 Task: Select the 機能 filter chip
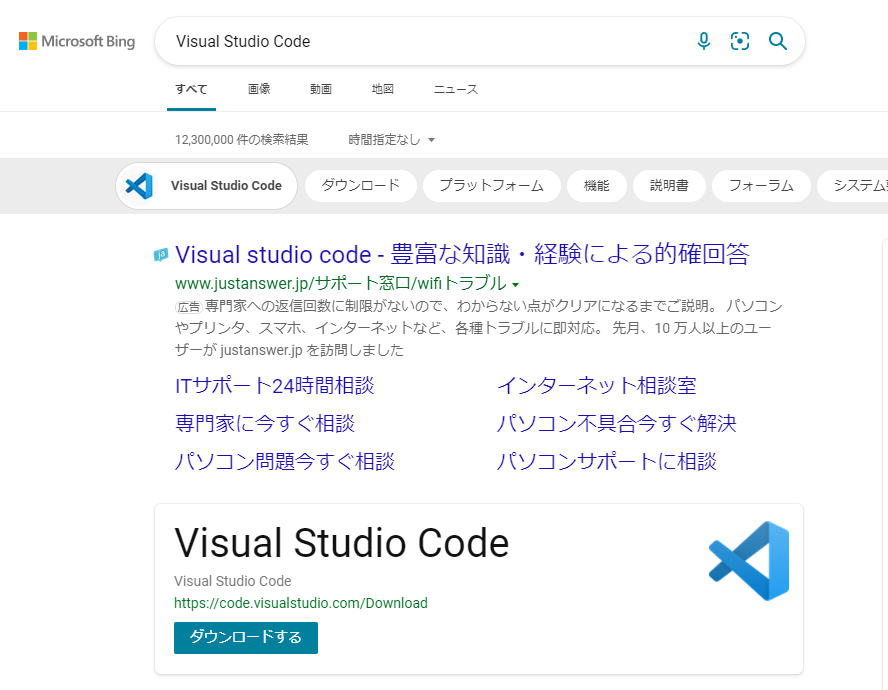(x=597, y=186)
